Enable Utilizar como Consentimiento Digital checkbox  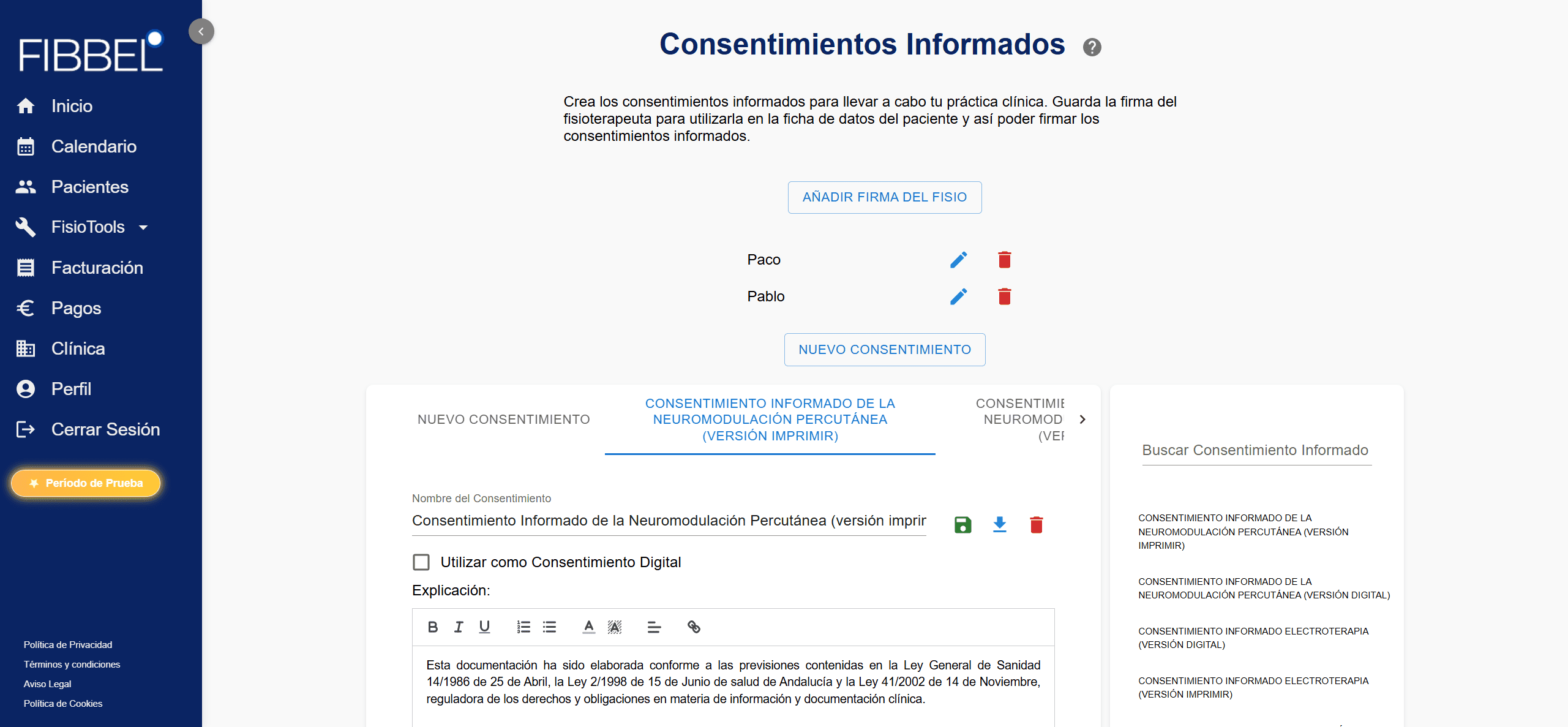421,562
